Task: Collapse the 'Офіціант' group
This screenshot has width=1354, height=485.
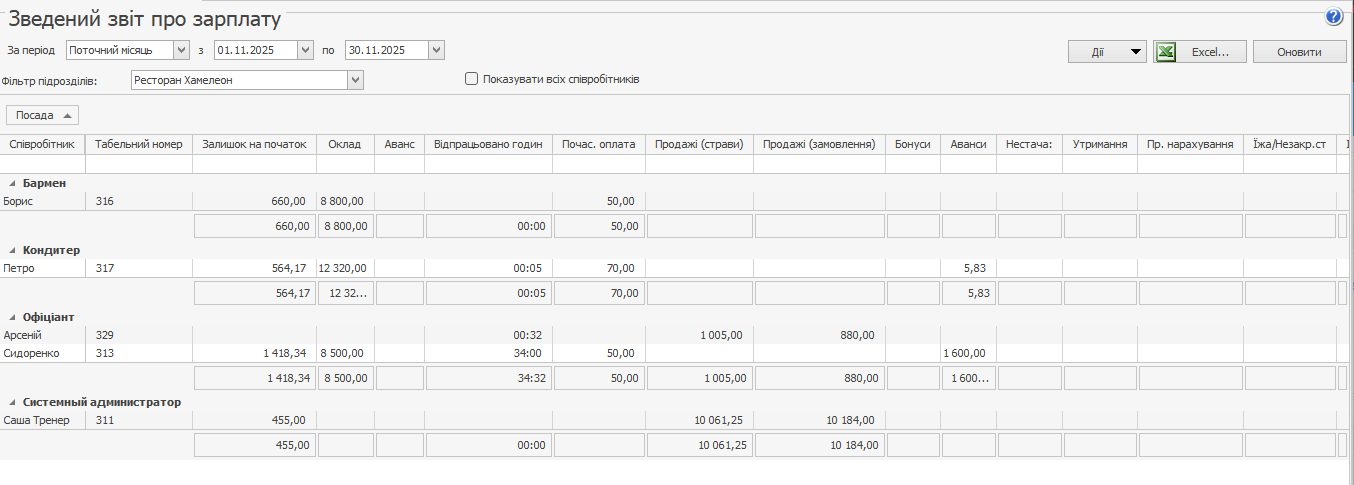Action: click(x=14, y=317)
